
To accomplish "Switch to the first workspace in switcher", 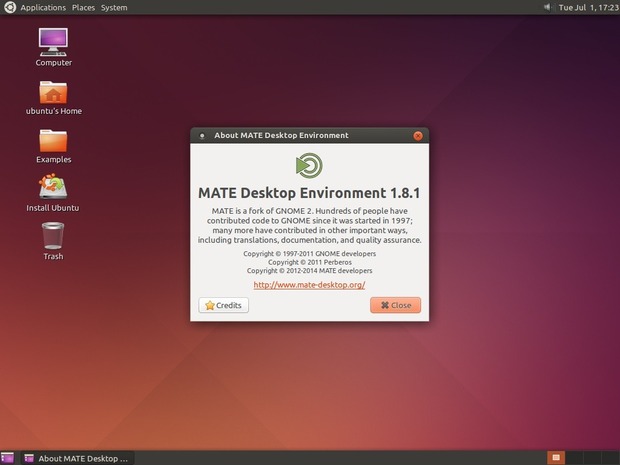I will (558, 458).
